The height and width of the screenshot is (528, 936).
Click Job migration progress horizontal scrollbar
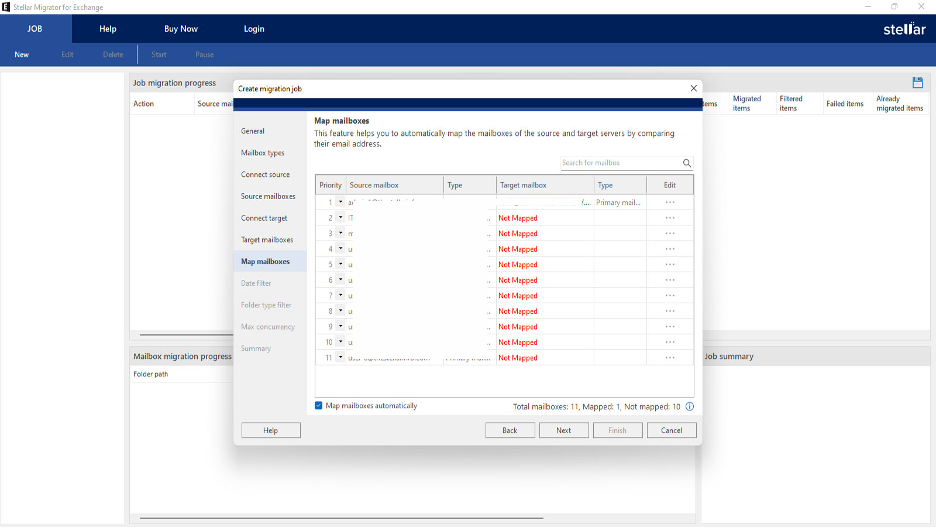click(x=186, y=335)
